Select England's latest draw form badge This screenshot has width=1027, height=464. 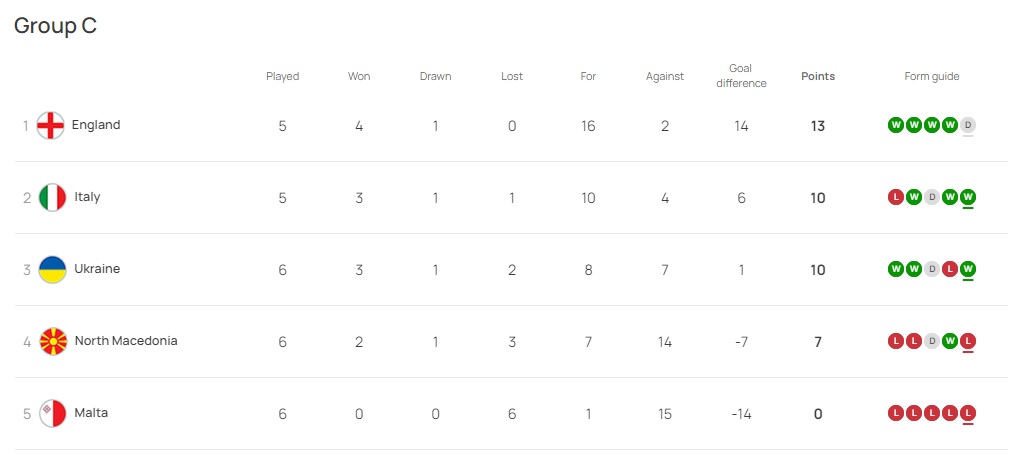968,125
